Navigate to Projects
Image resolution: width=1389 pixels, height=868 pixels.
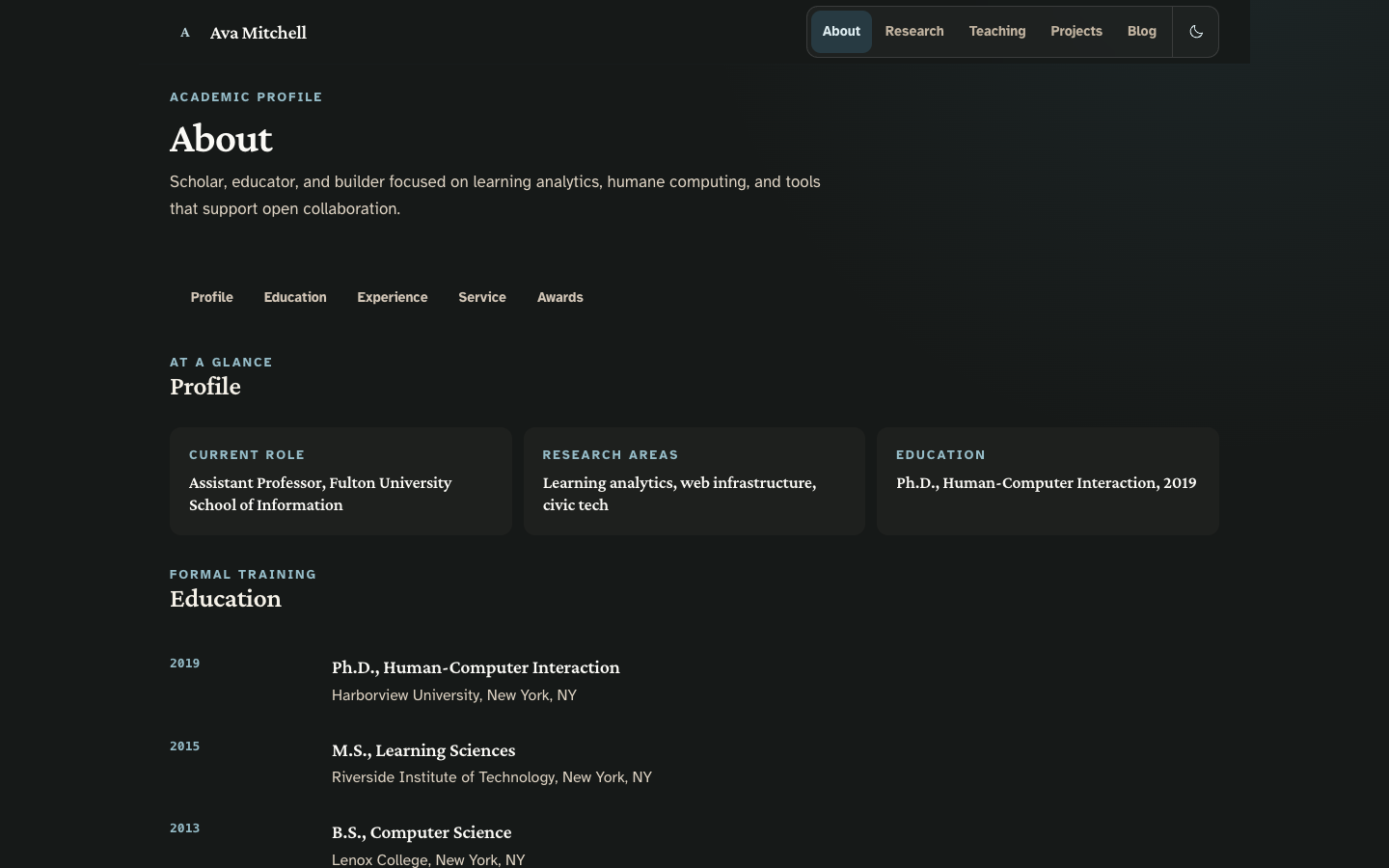coord(1076,32)
